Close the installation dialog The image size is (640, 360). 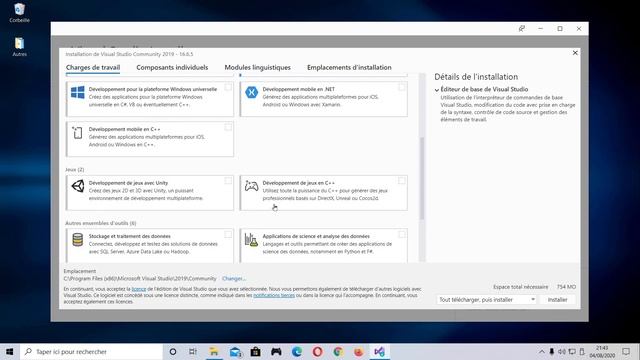tap(575, 53)
